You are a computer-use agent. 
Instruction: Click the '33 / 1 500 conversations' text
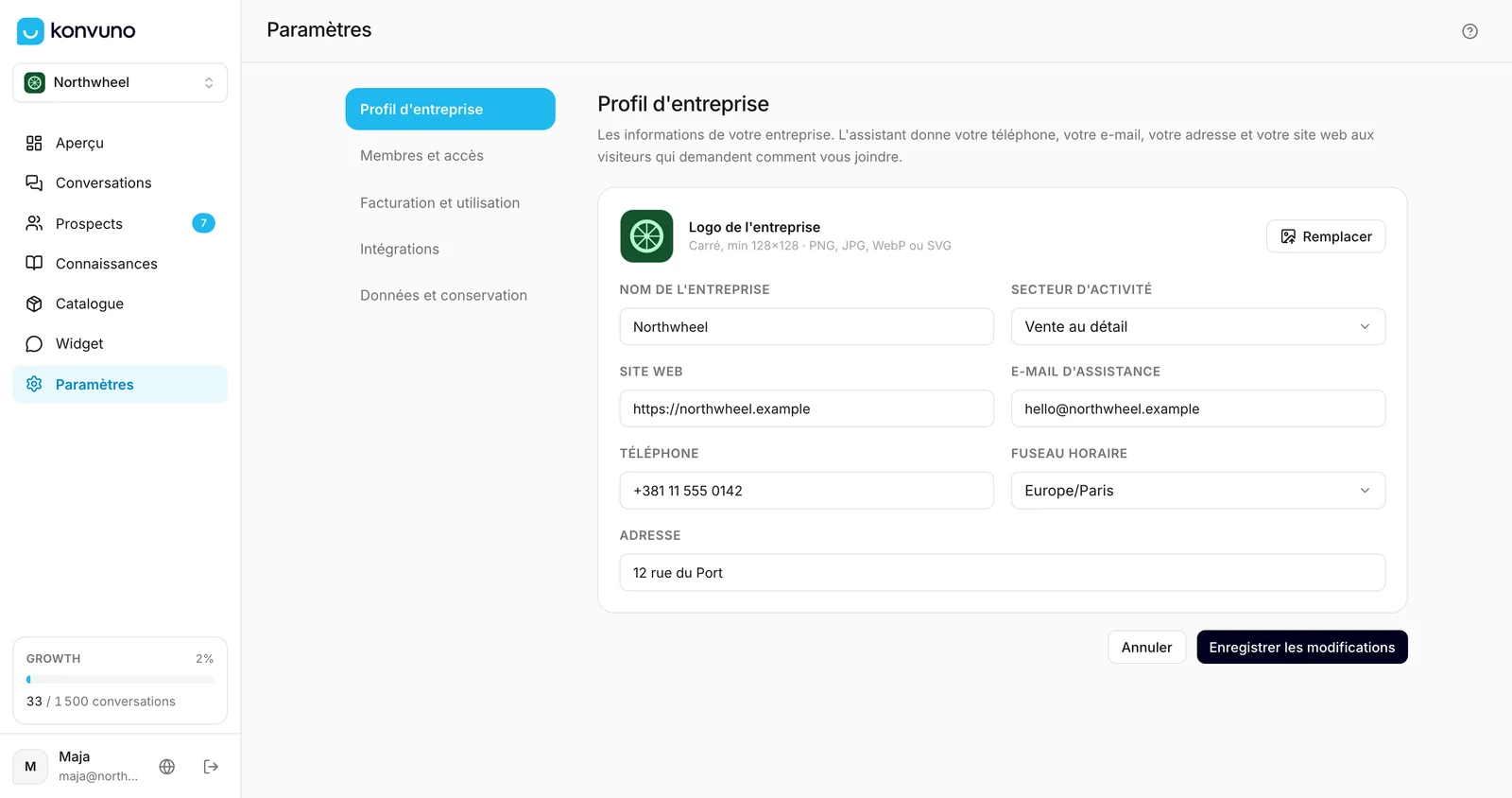click(101, 702)
